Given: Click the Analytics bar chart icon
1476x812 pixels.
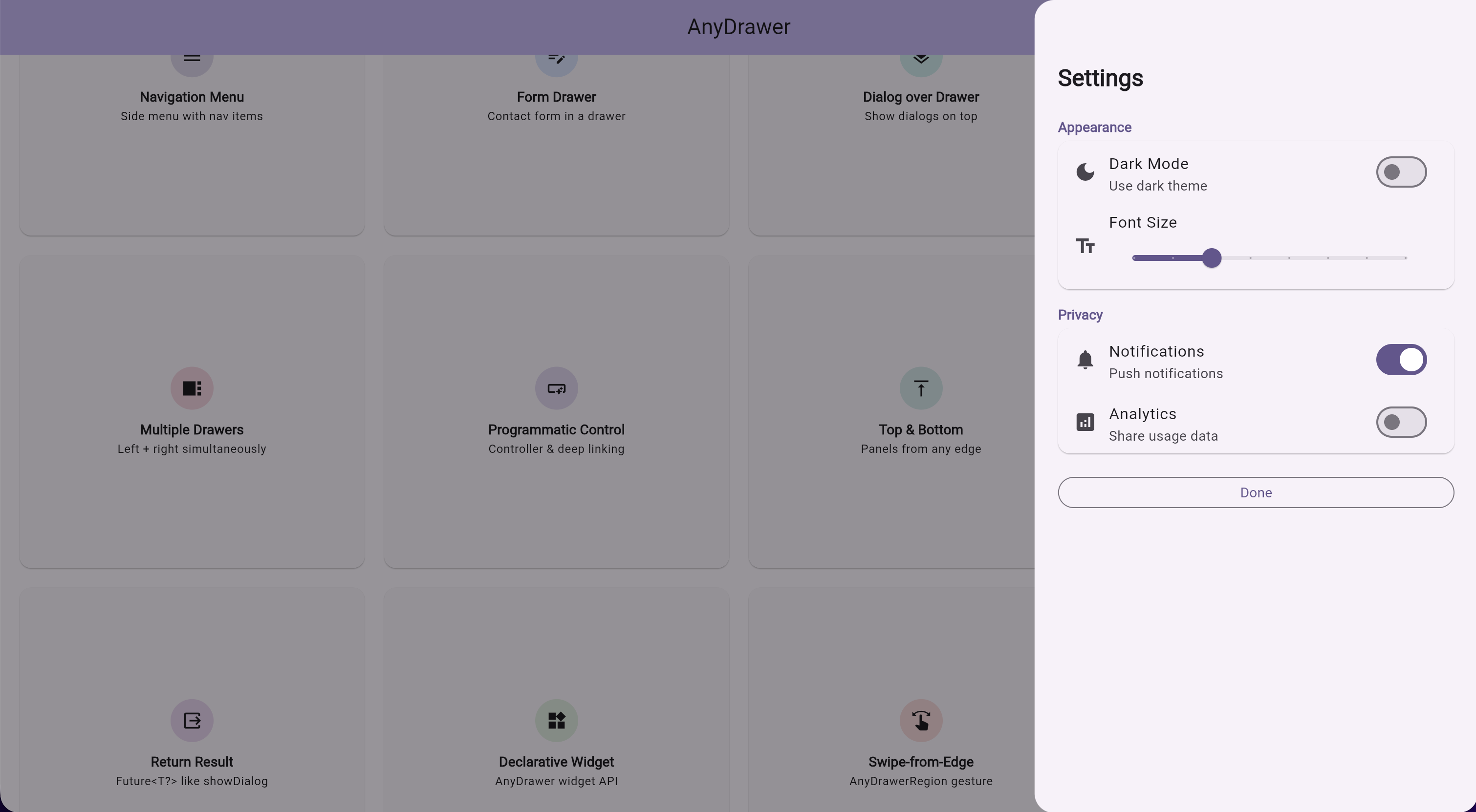Looking at the screenshot, I should point(1085,422).
